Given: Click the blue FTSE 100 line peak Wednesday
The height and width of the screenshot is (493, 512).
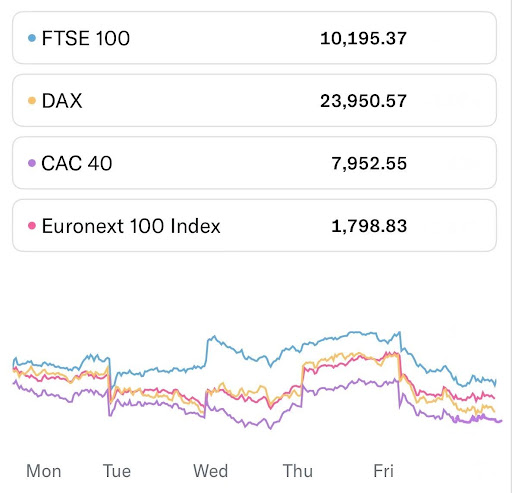Looking at the screenshot, I should pos(213,337).
